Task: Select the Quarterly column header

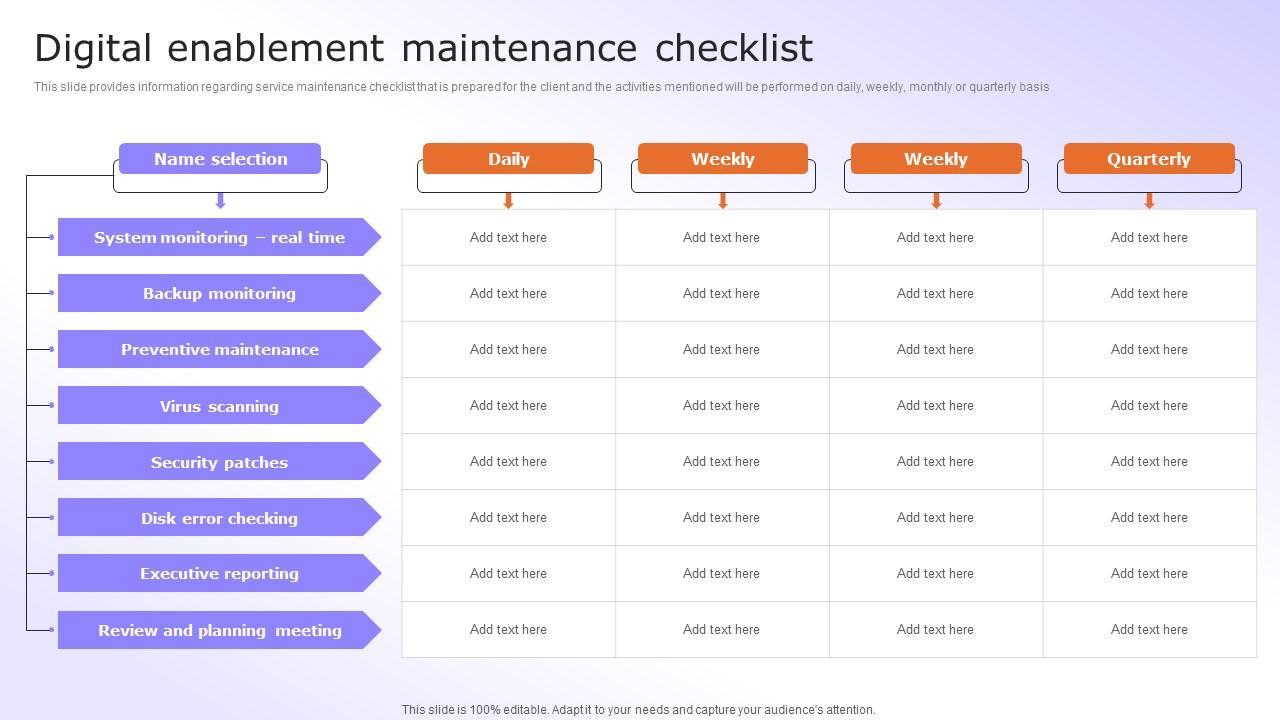Action: 1149,159
